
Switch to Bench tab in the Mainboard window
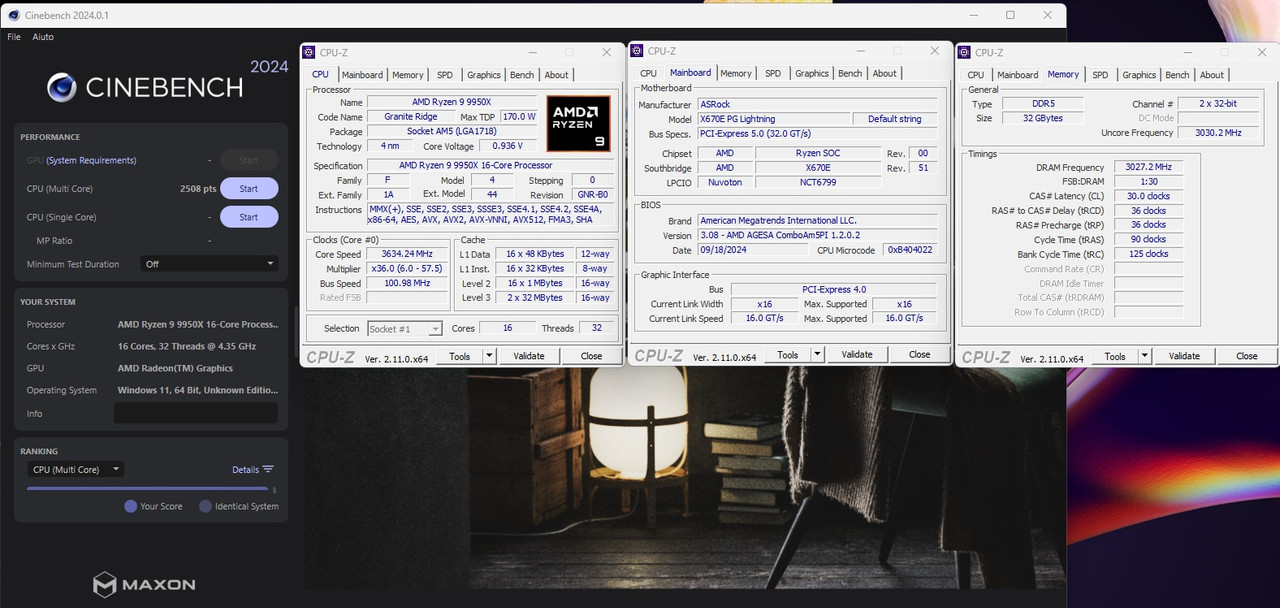tap(850, 73)
